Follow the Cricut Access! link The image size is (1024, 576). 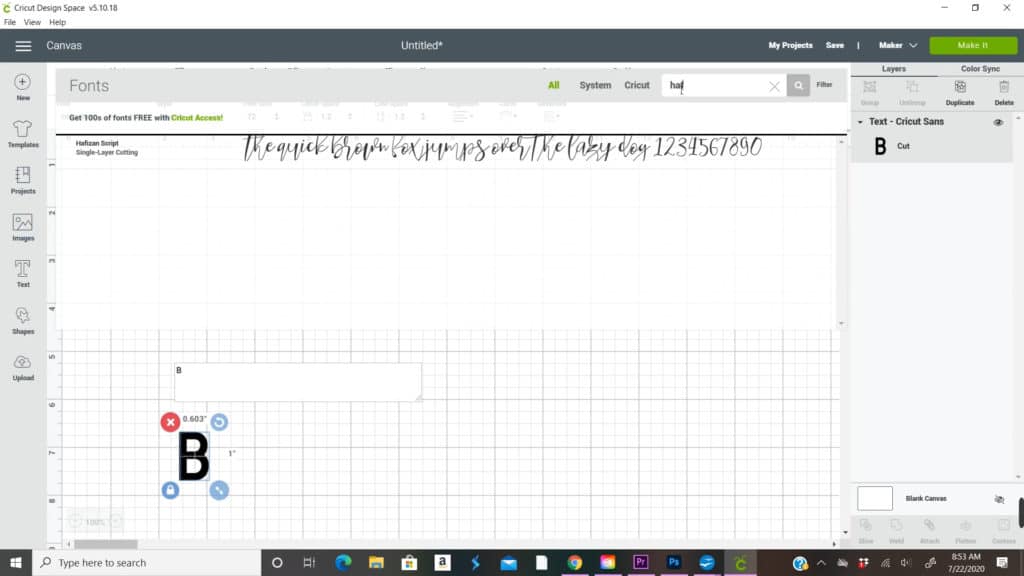pos(197,118)
